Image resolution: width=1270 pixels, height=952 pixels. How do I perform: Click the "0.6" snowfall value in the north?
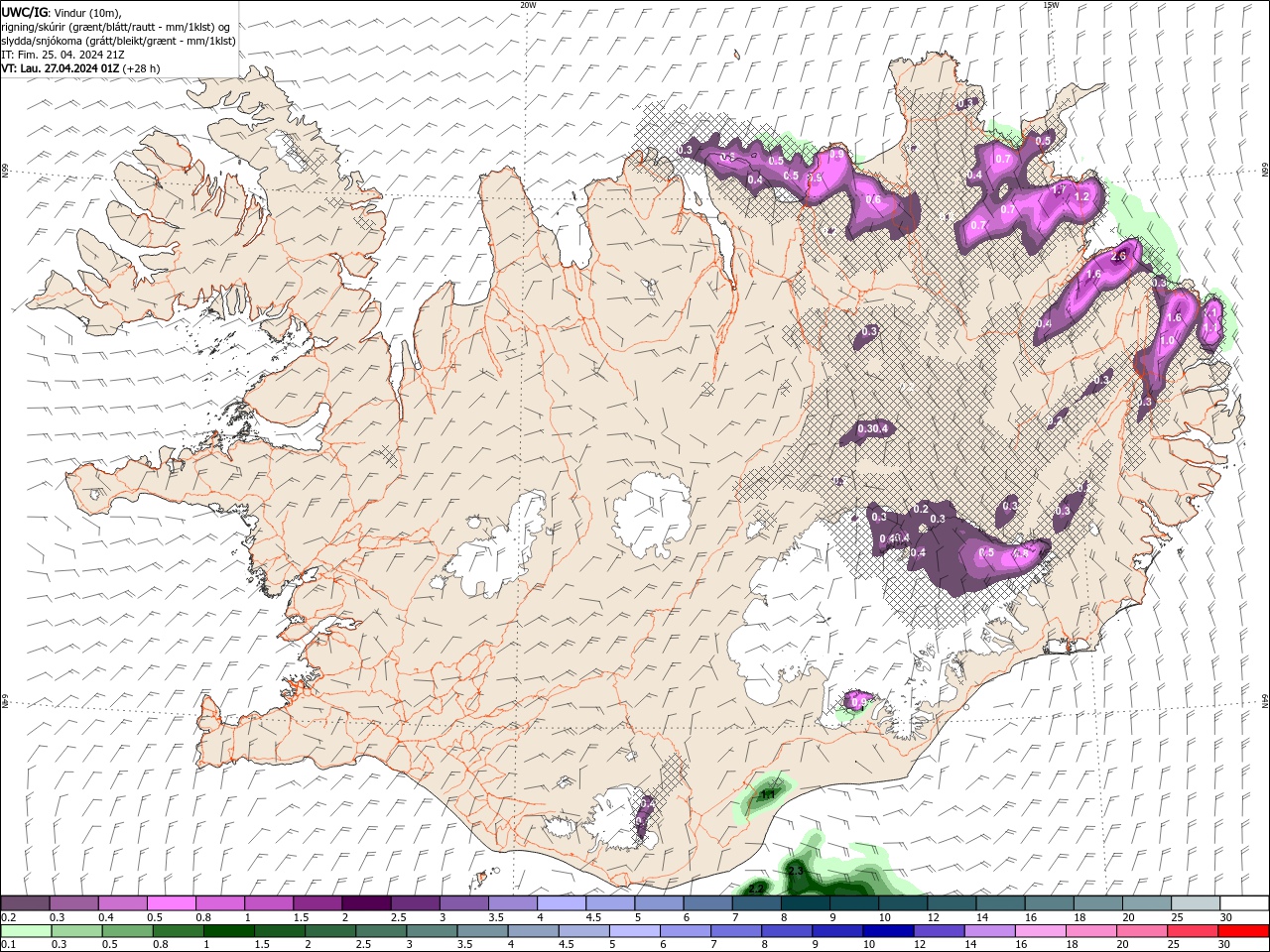(873, 199)
